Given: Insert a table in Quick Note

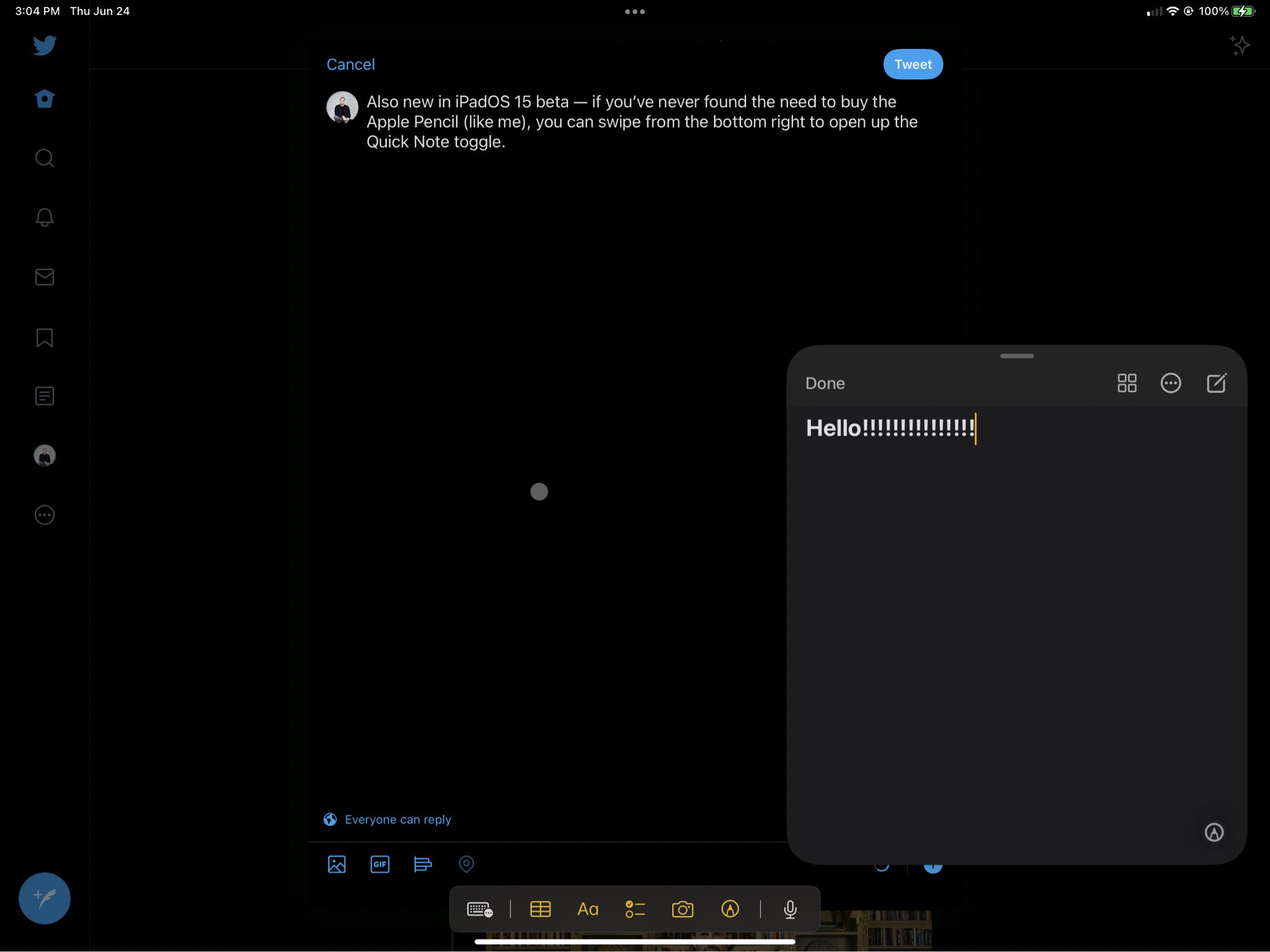Looking at the screenshot, I should point(540,909).
